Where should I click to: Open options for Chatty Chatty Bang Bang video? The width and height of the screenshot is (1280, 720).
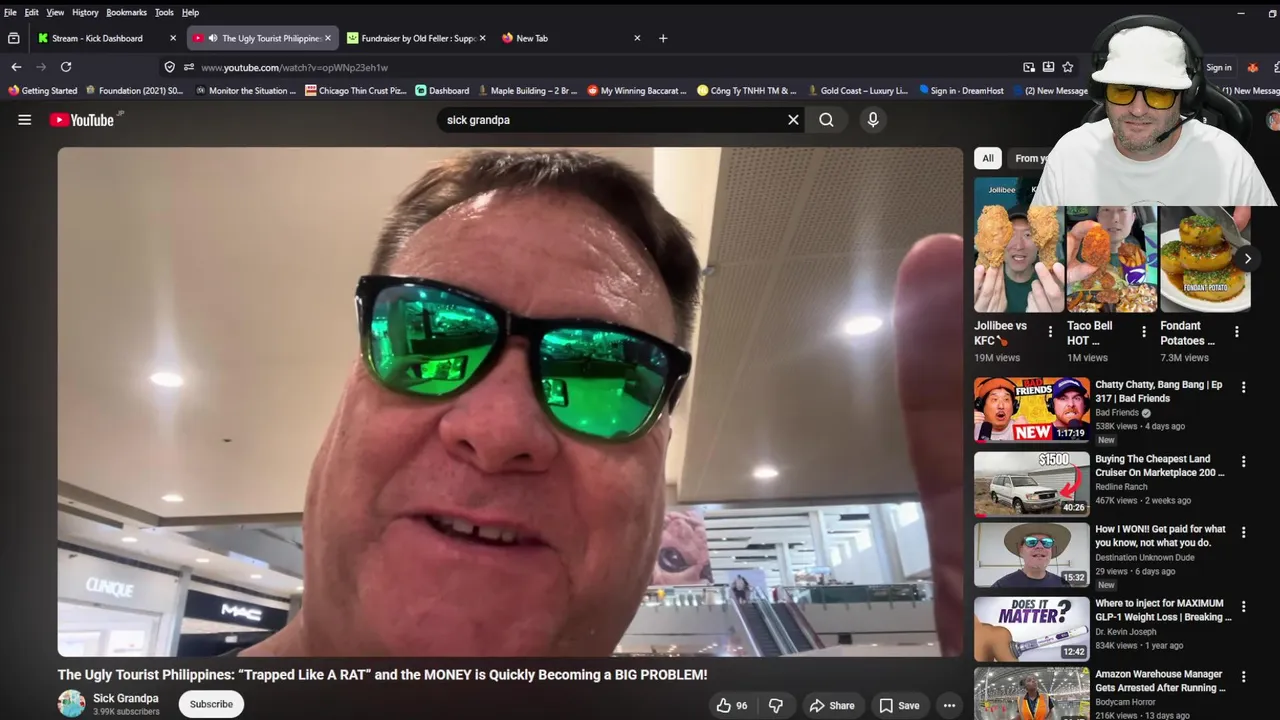(x=1244, y=387)
